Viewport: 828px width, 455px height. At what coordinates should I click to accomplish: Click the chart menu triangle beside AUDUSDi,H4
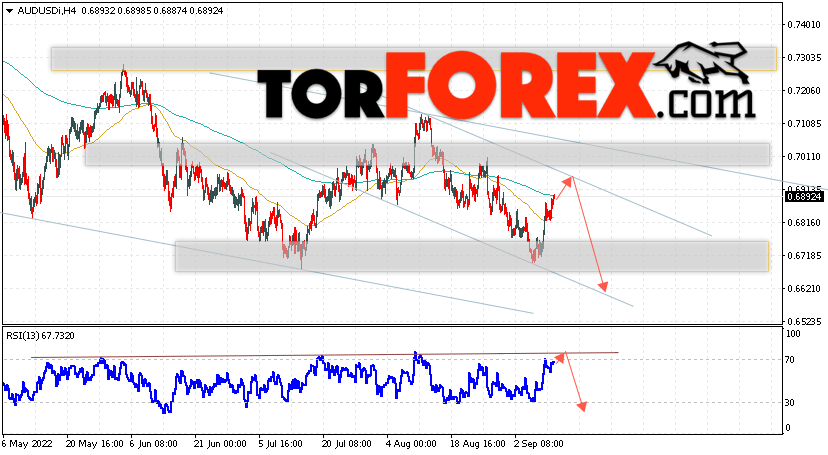click(x=10, y=11)
